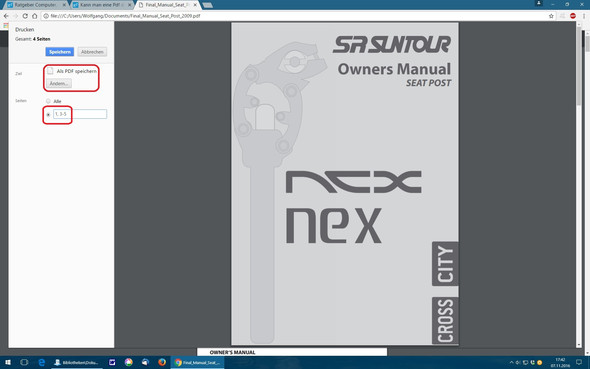This screenshot has width=590, height=369.
Task: Open the Adblock Plus extension icon
Action: click(x=573, y=16)
